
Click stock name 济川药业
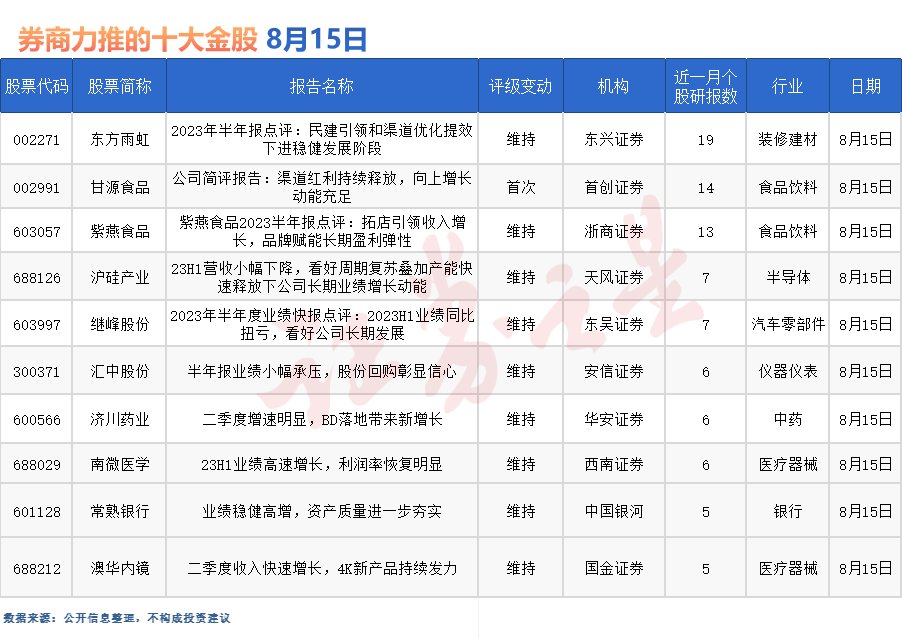click(x=120, y=419)
